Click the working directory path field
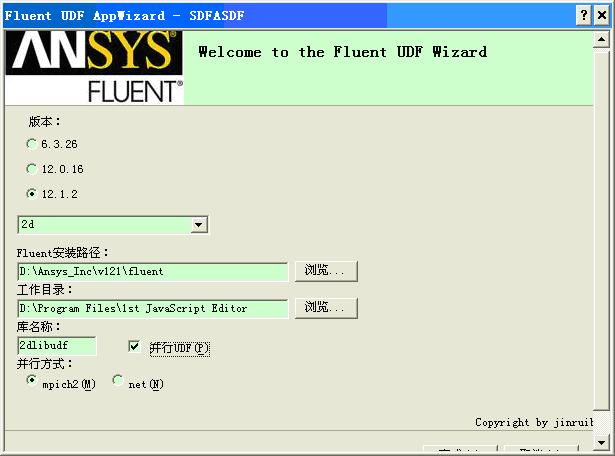 (x=153, y=309)
